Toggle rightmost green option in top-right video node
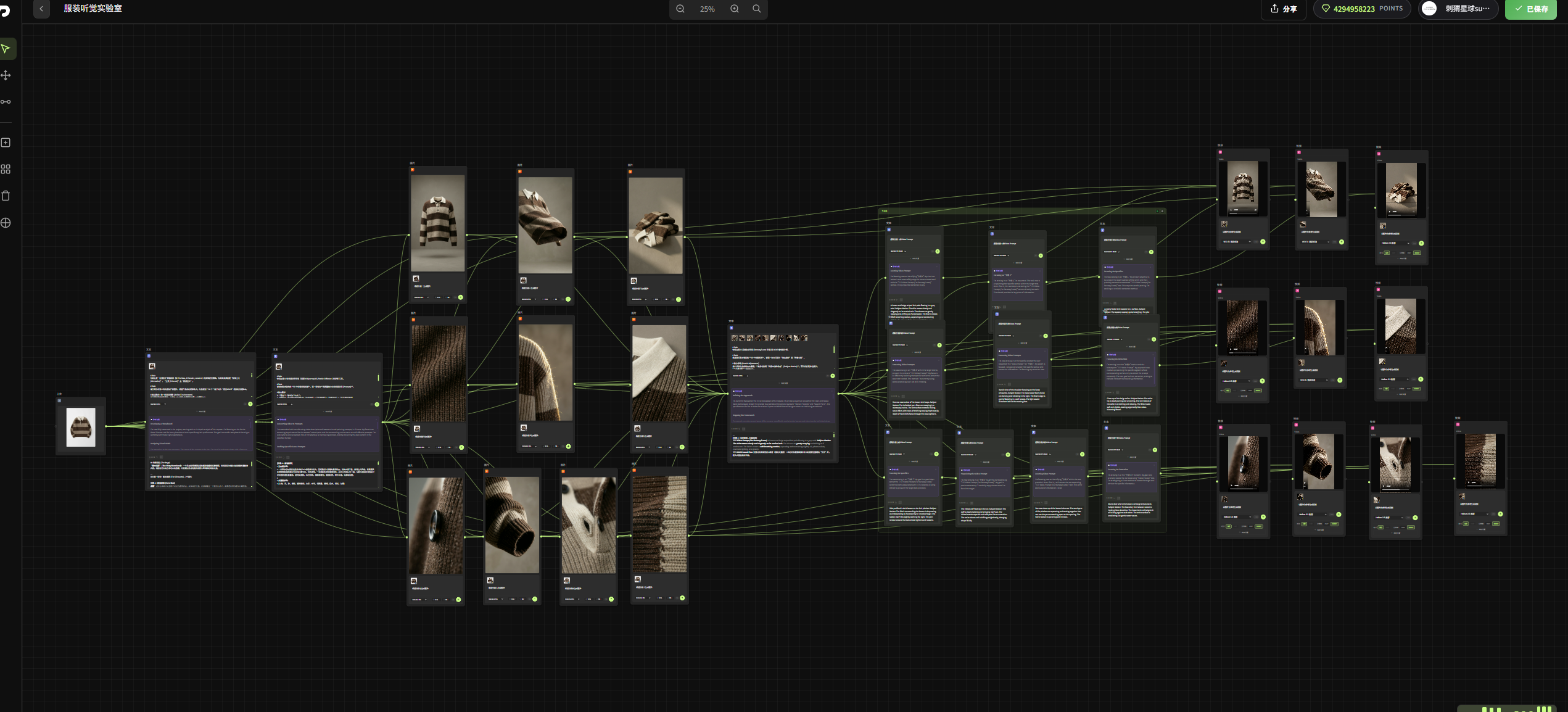Image resolution: width=1568 pixels, height=712 pixels. 1417,252
